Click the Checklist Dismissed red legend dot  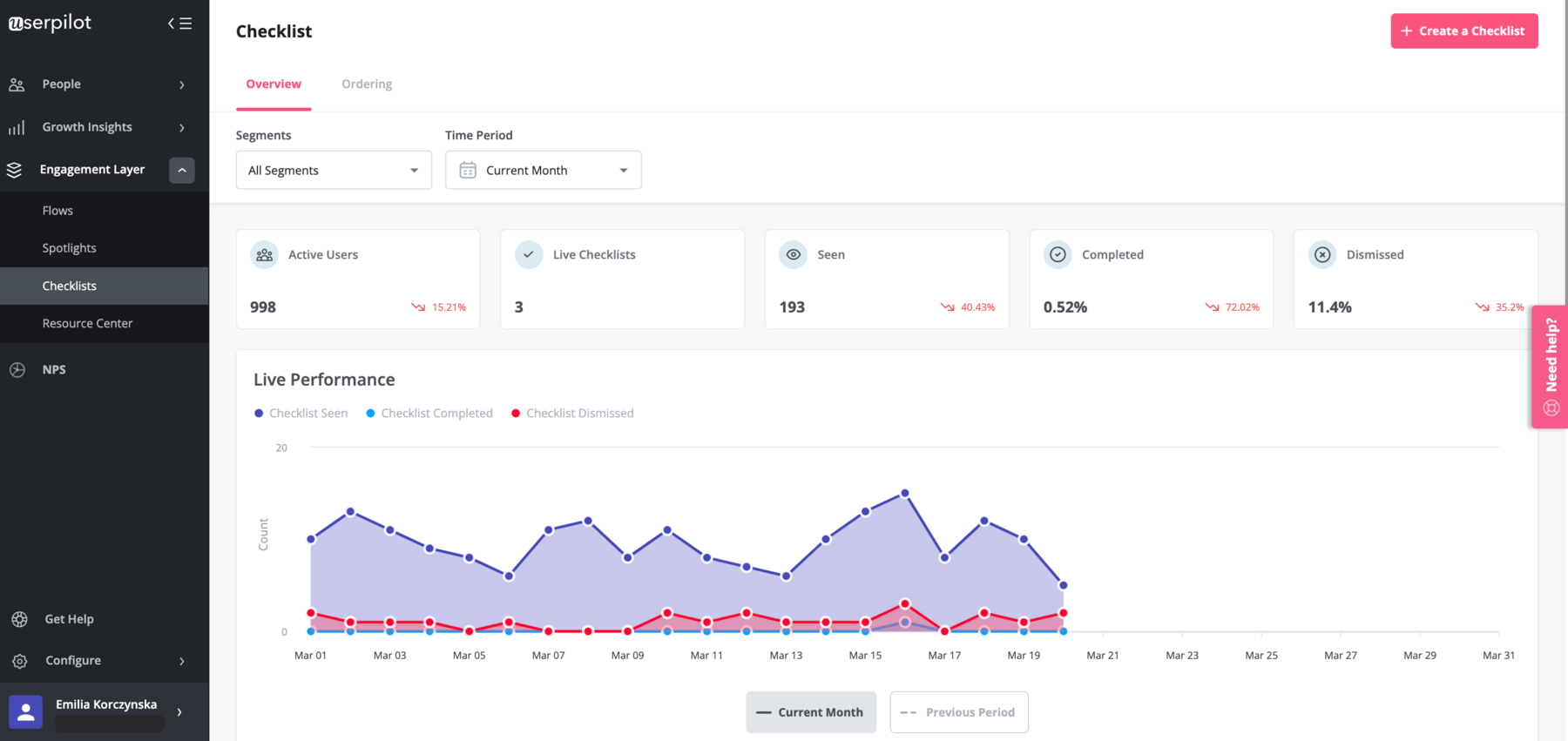click(x=516, y=414)
